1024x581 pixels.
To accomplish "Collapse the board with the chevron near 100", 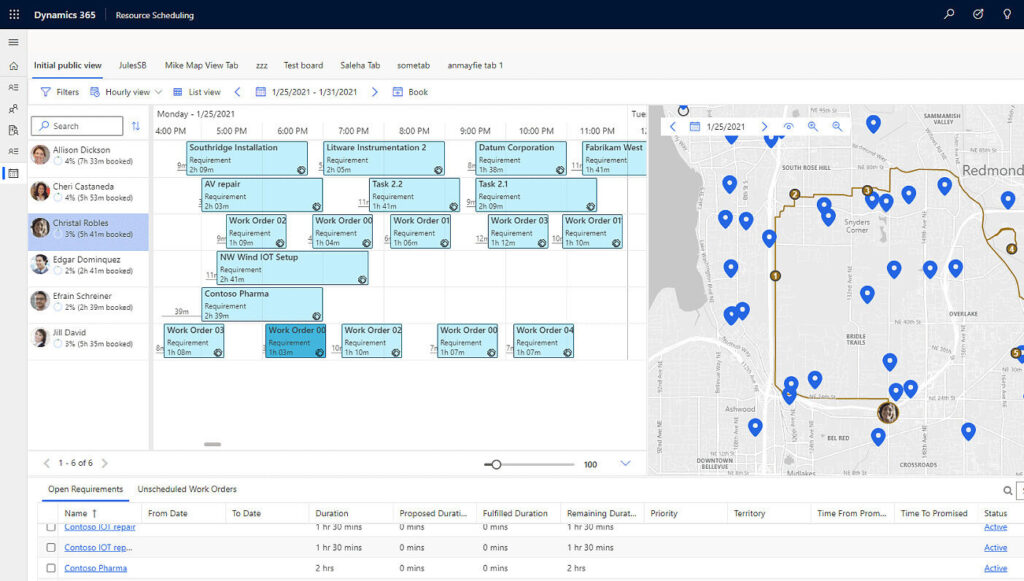I will [x=625, y=463].
